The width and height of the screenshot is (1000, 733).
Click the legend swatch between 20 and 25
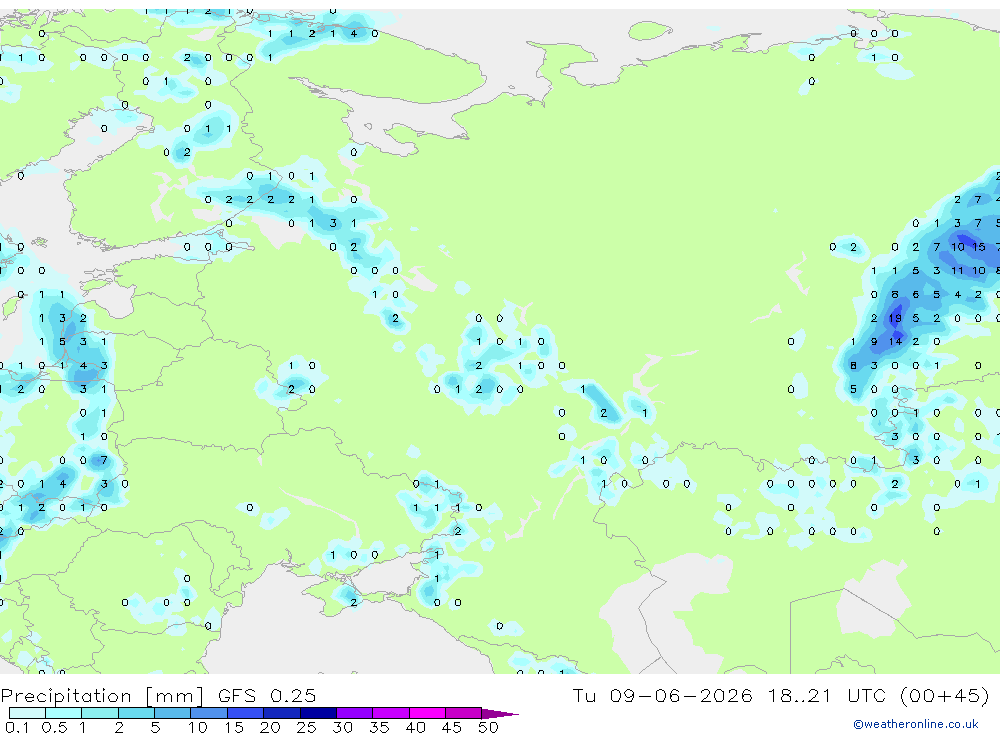[x=281, y=713]
